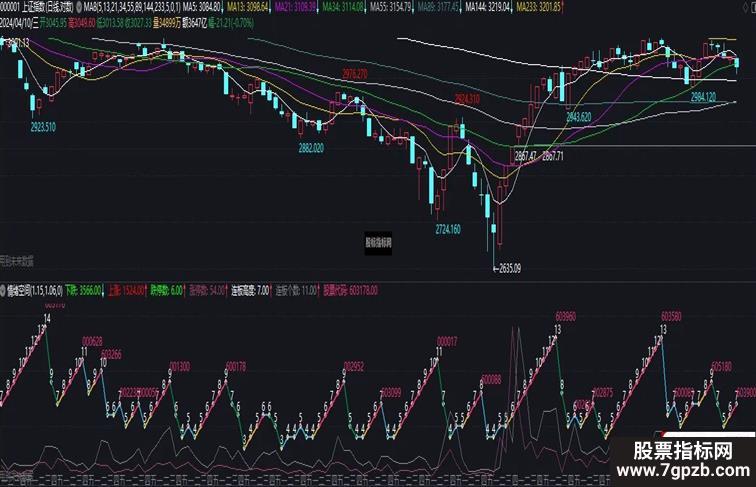Select the green 下跌: 3566.00 value
Image resolution: width=756 pixels, height=487 pixels.
tap(83, 291)
